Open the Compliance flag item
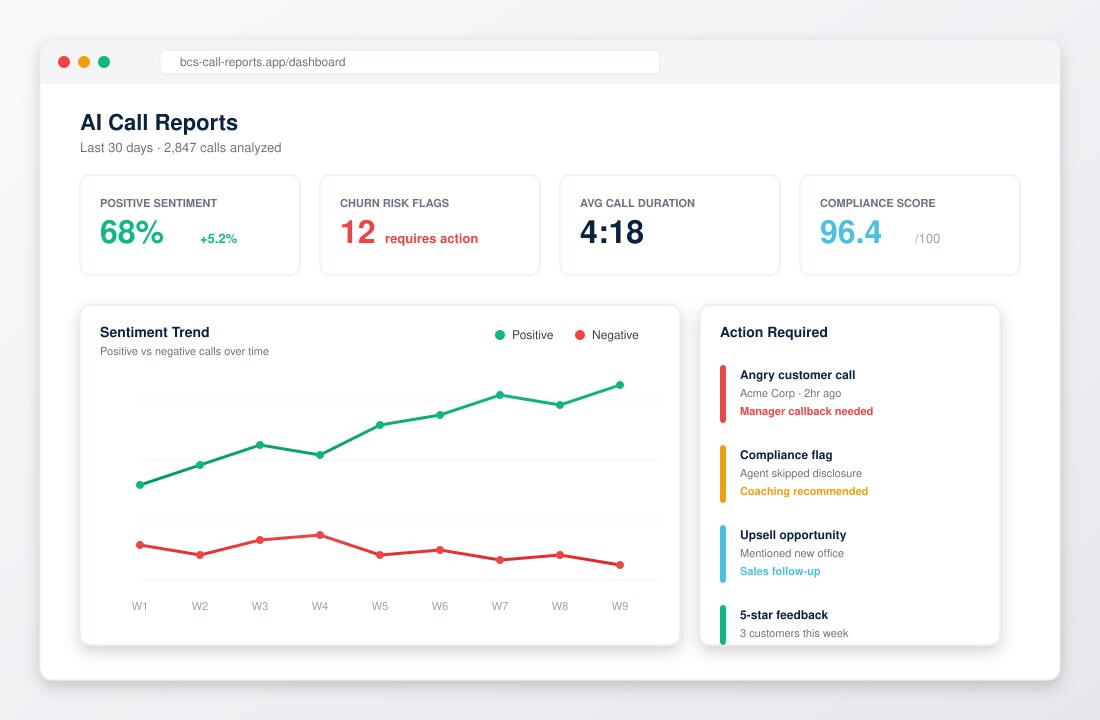The height and width of the screenshot is (720, 1100). tap(850, 473)
